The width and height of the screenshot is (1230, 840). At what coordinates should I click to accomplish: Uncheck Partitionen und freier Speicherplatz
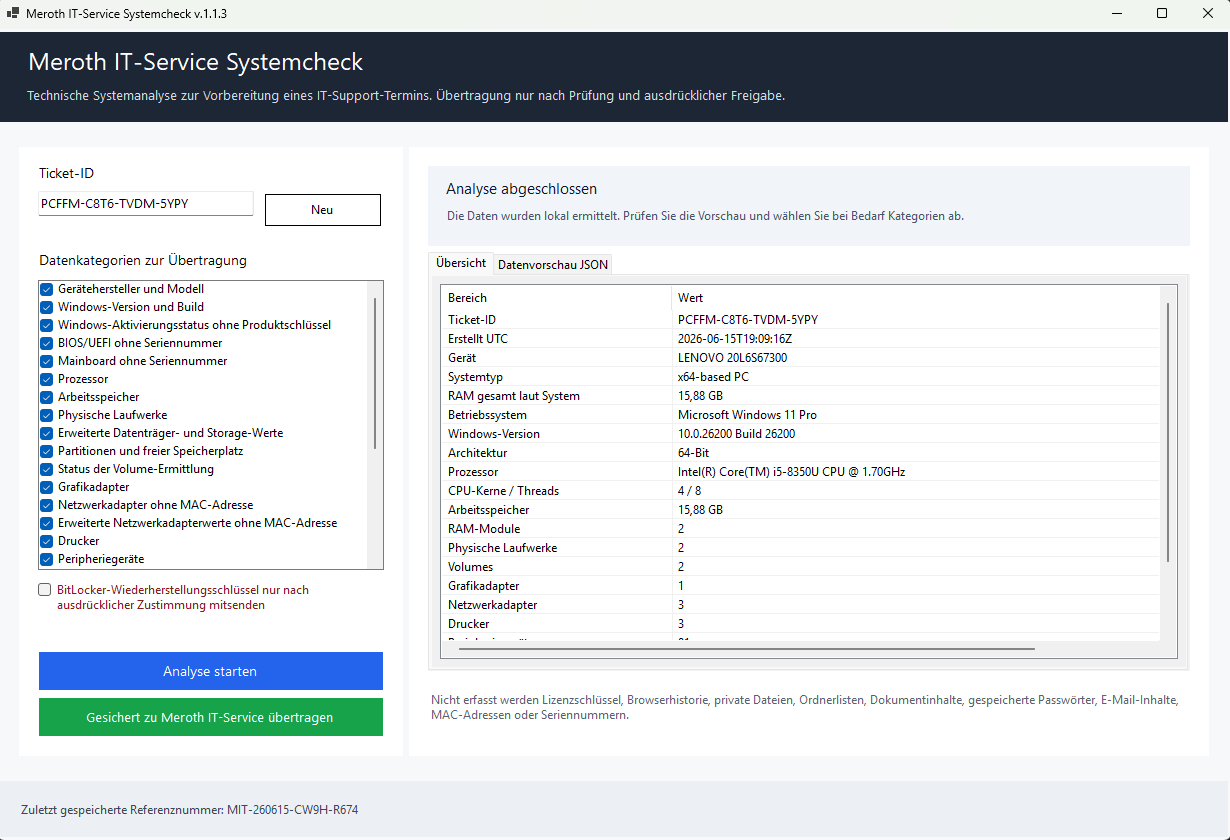click(x=46, y=451)
